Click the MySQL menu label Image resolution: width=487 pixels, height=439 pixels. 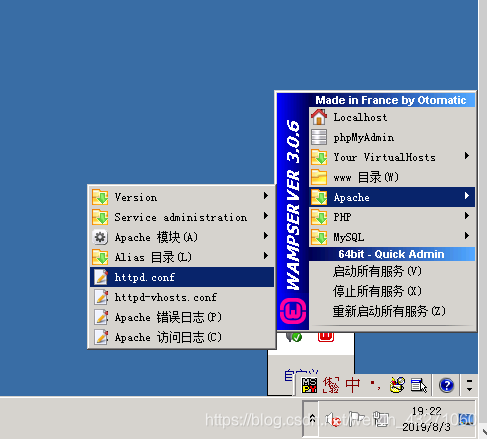349,237
